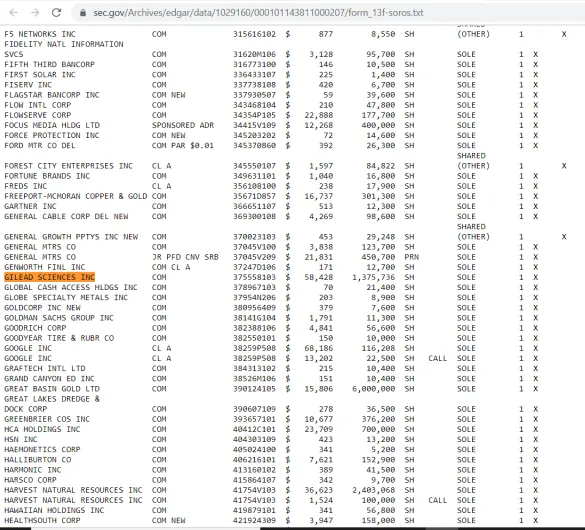Click COM PAR $0.01 class text
The image size is (585, 530).
tap(183, 145)
